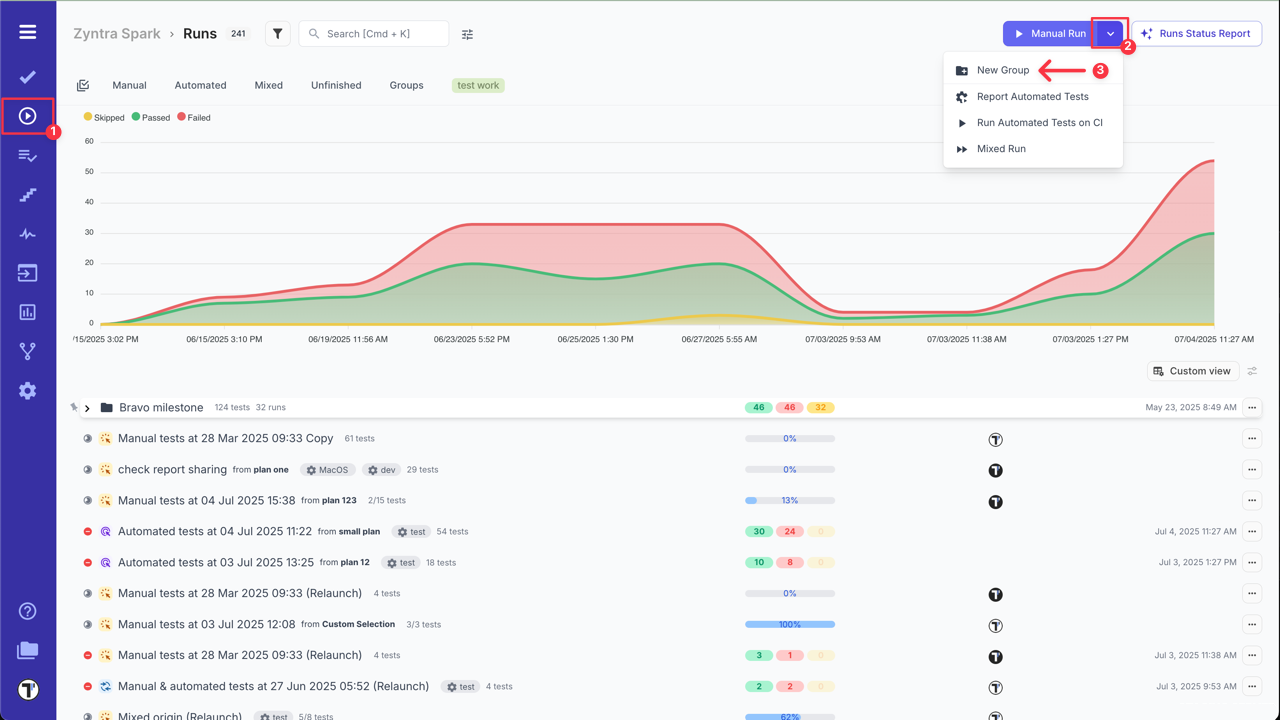Expand the Bravo milestone group
The image size is (1280, 720).
pyautogui.click(x=88, y=408)
